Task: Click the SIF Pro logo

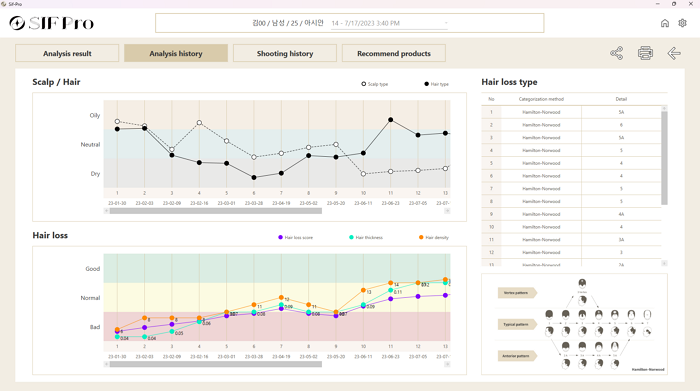Action: coord(52,23)
